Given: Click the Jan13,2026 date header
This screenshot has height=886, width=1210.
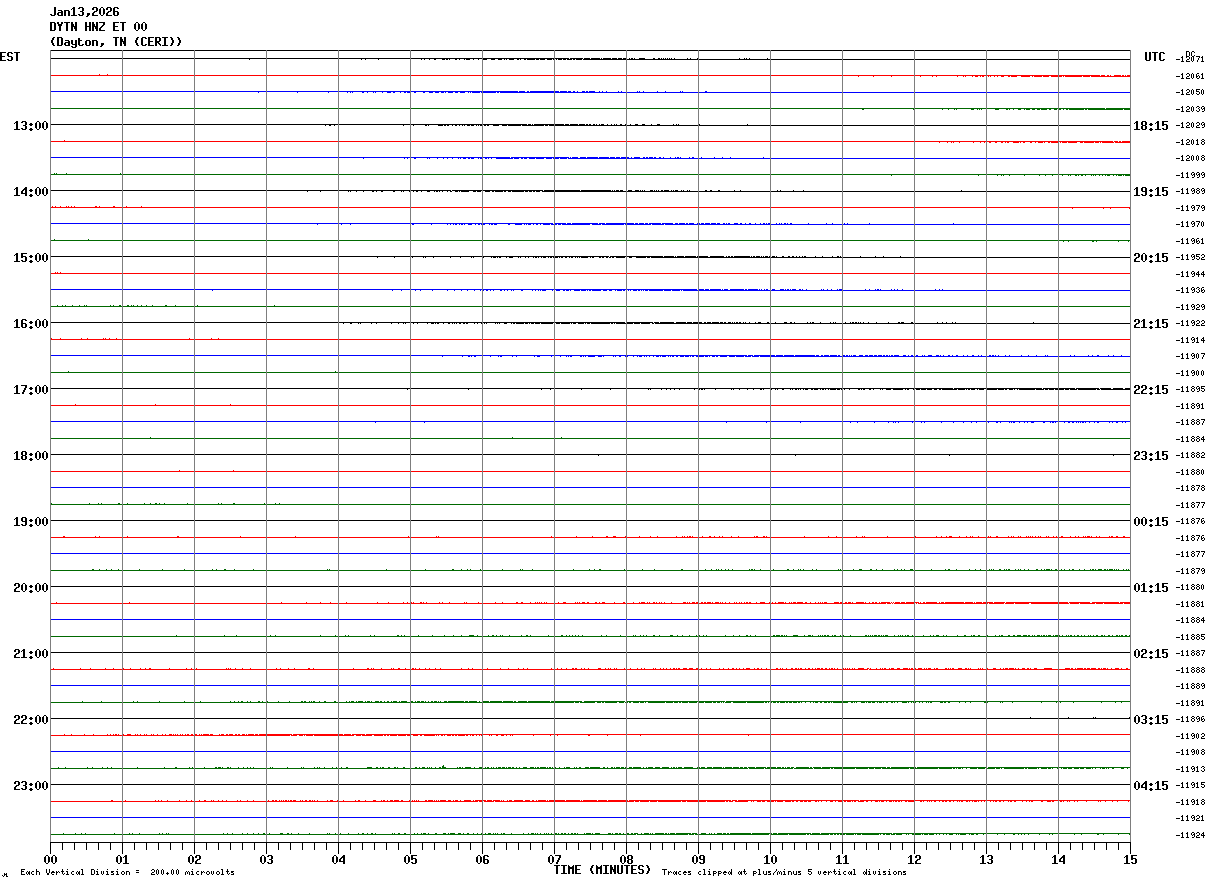Looking at the screenshot, I should point(85,12).
